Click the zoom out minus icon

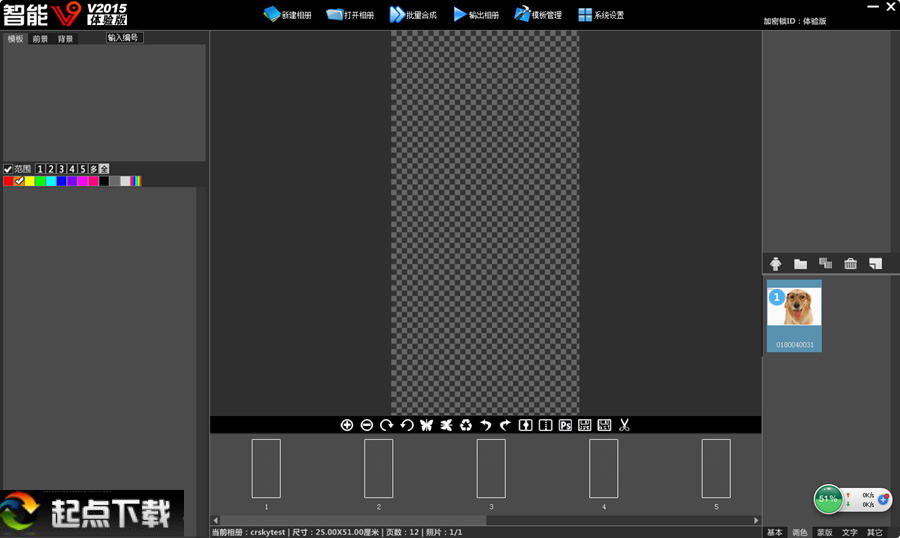(x=367, y=425)
